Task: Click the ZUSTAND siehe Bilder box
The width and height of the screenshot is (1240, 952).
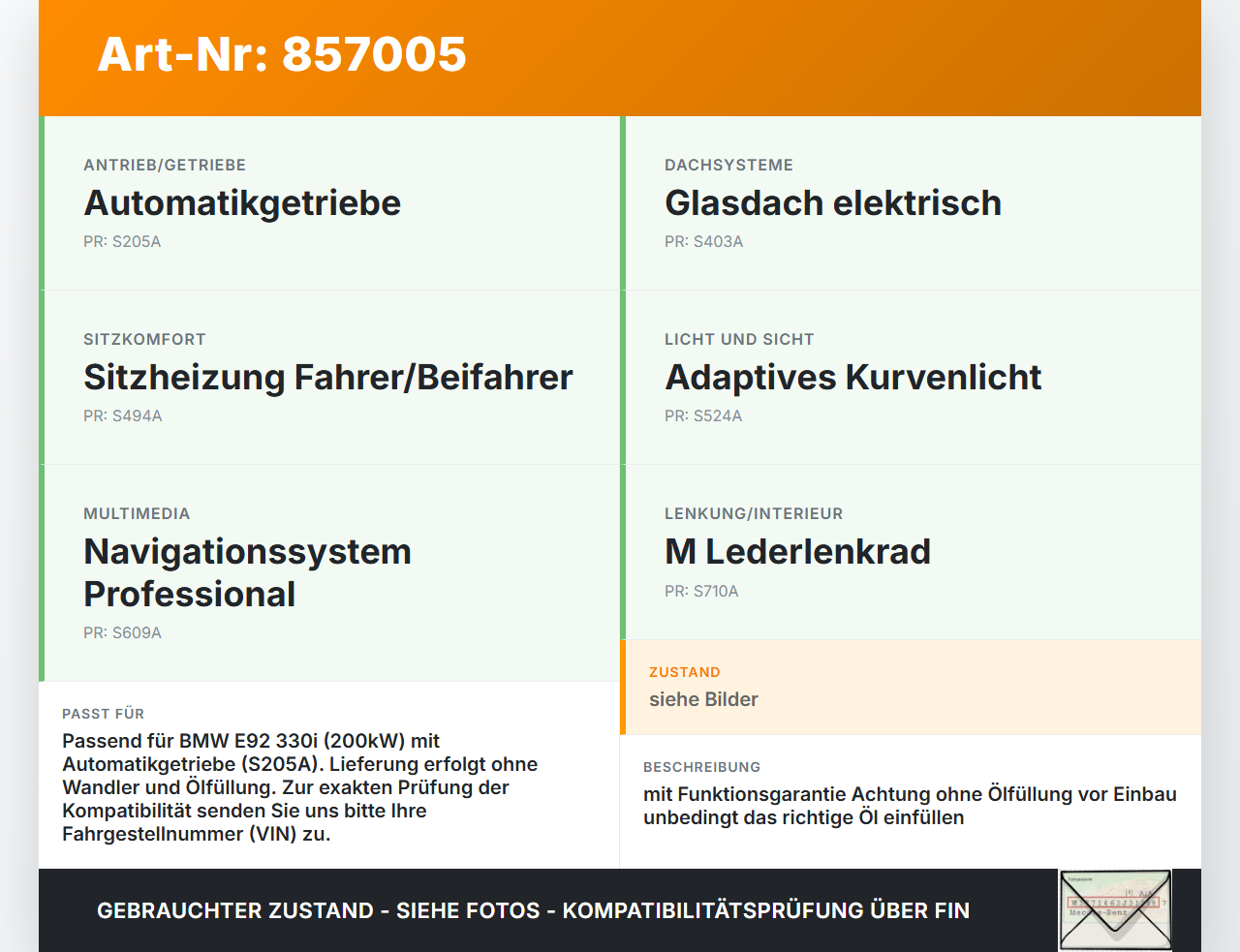Action: click(911, 688)
